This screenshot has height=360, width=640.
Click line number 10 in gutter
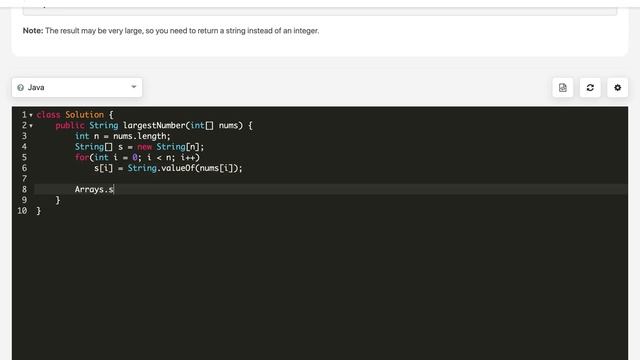[22, 211]
